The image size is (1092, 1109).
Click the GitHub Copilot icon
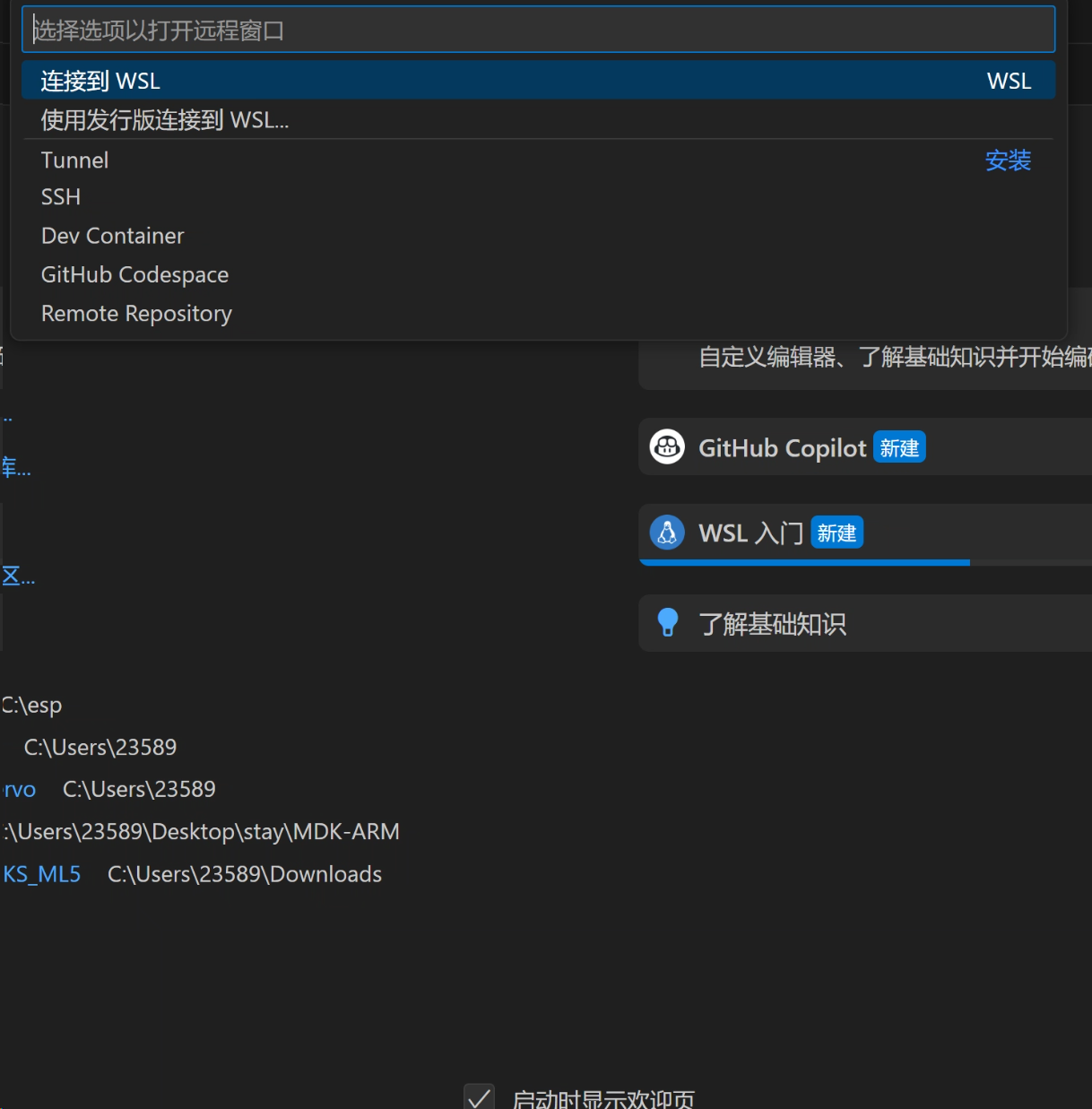pyautogui.click(x=667, y=446)
